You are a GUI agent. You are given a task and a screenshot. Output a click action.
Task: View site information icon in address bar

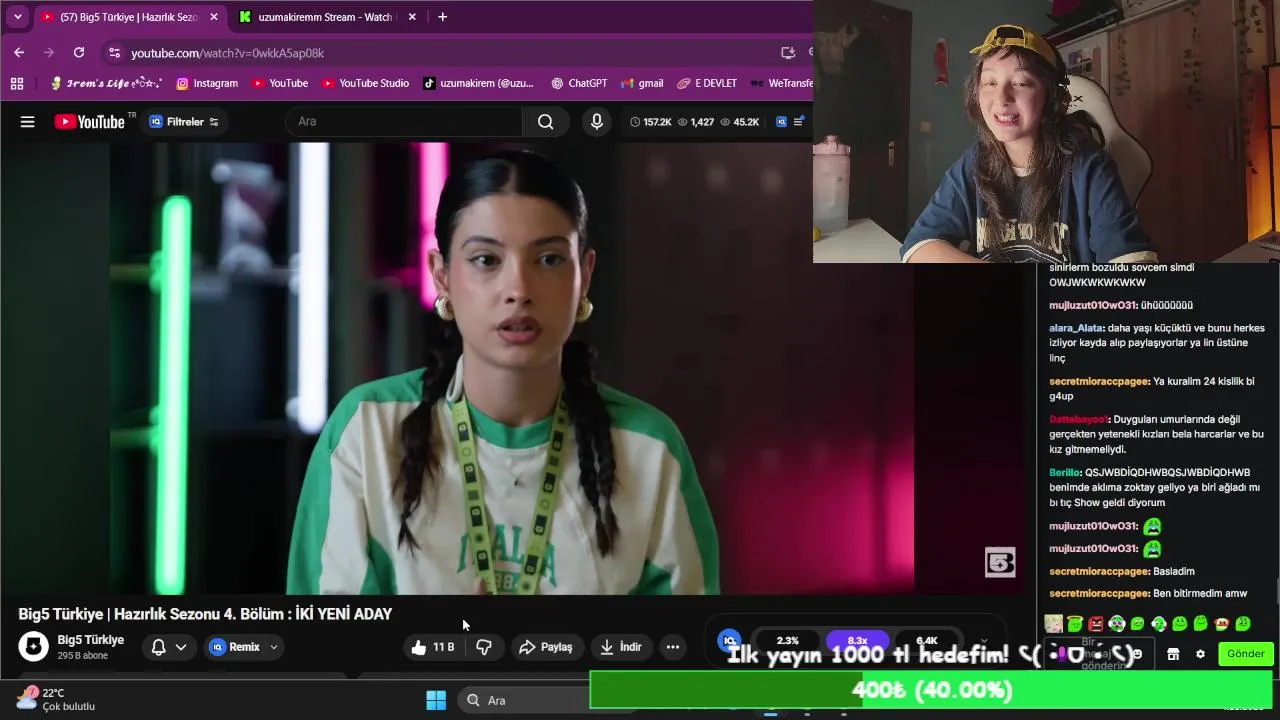click(114, 53)
